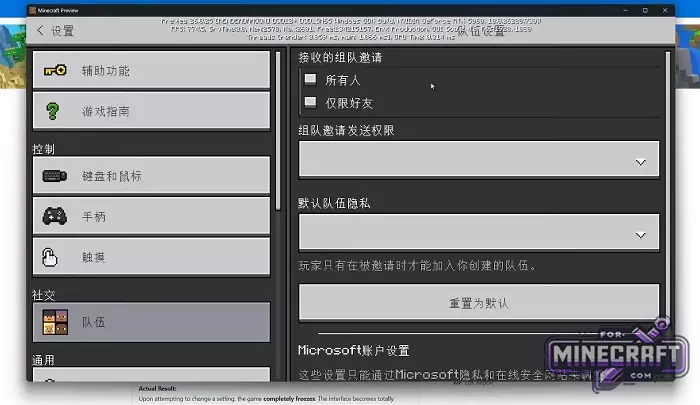Click the 设置 header title text
The width and height of the screenshot is (700, 405).
click(x=62, y=31)
